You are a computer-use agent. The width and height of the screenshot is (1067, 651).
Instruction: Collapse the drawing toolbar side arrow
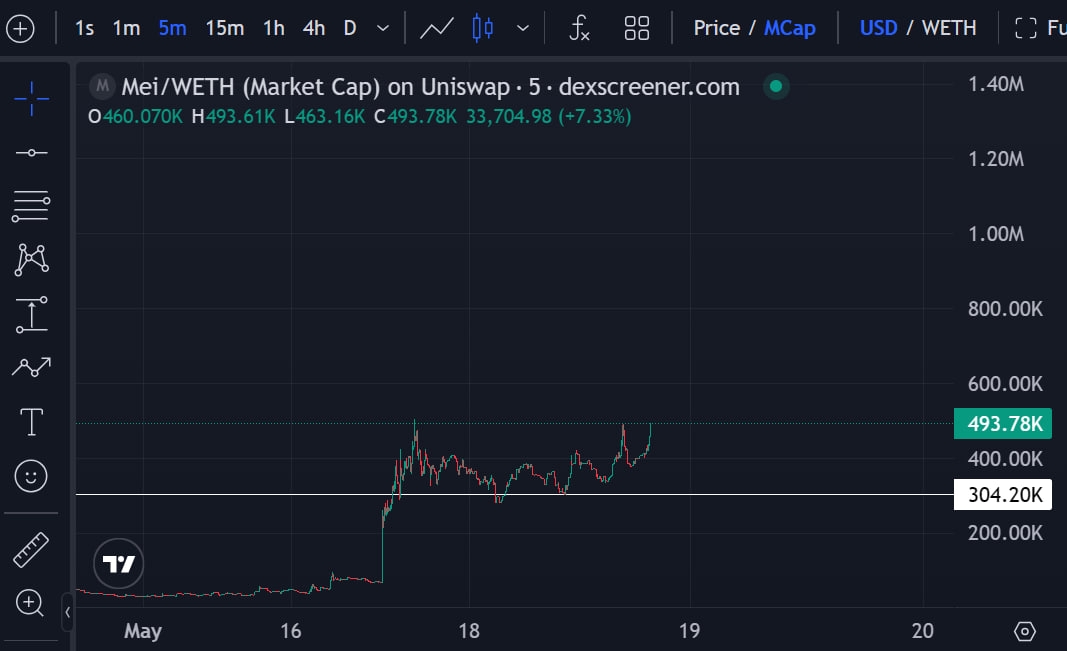[67, 612]
